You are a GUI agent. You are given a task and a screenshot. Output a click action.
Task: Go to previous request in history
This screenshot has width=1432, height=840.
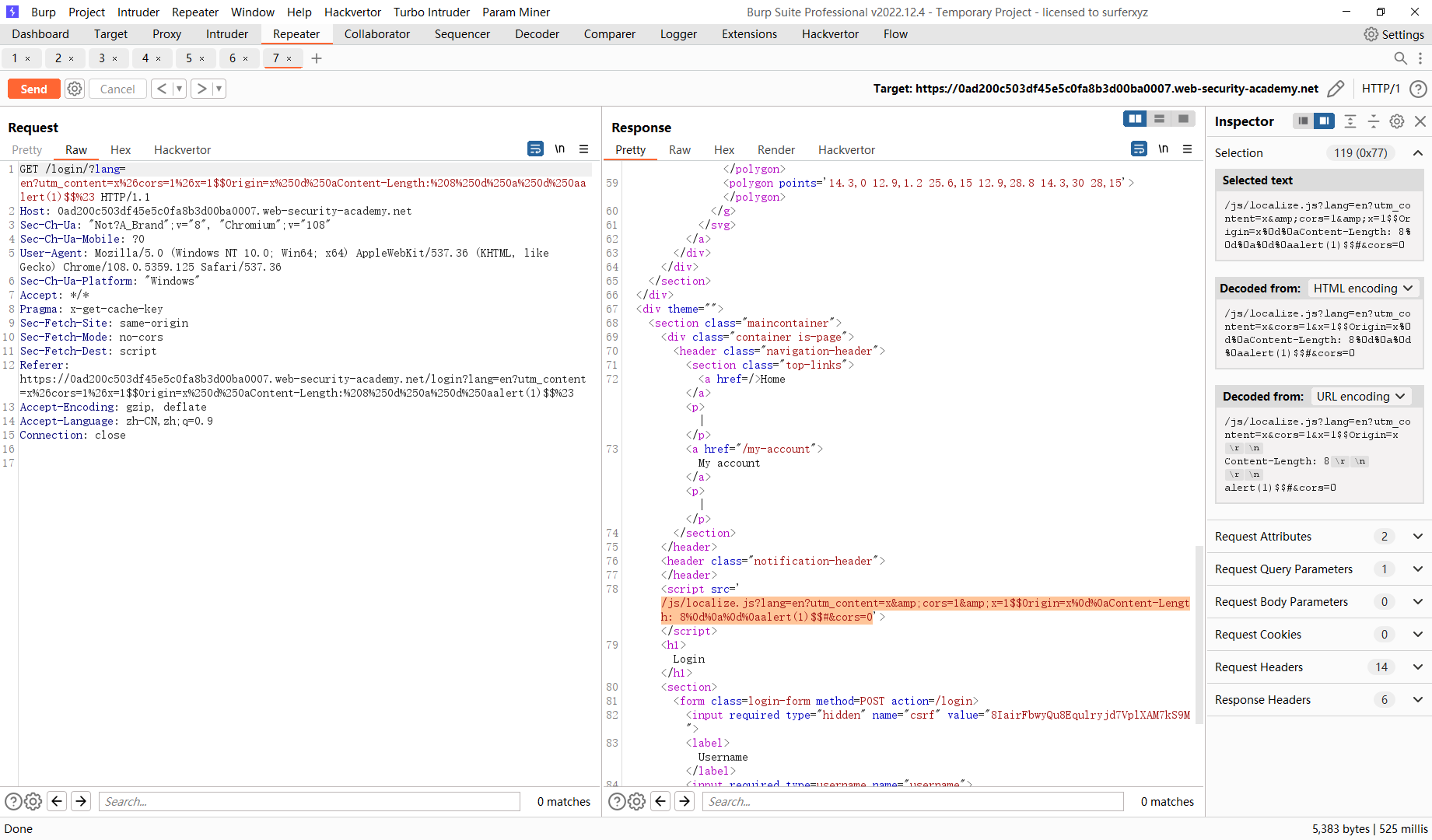click(162, 89)
